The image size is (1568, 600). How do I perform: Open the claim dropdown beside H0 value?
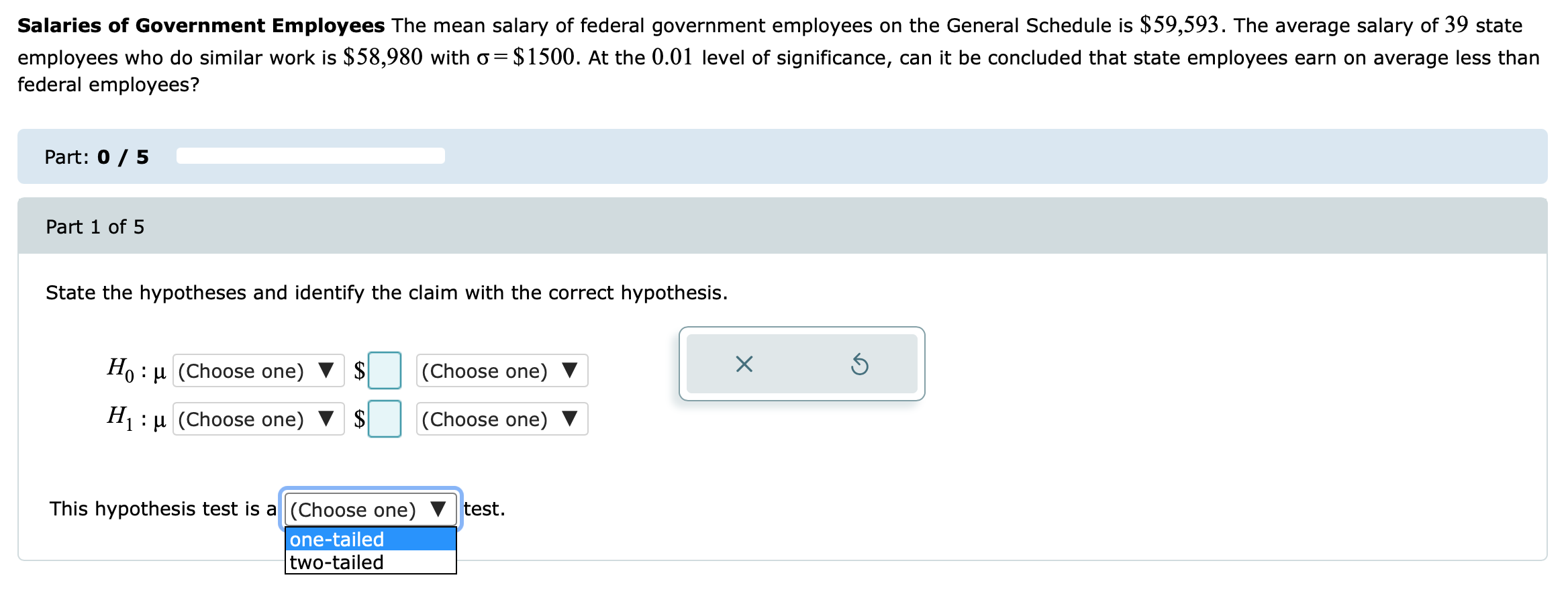502,370
